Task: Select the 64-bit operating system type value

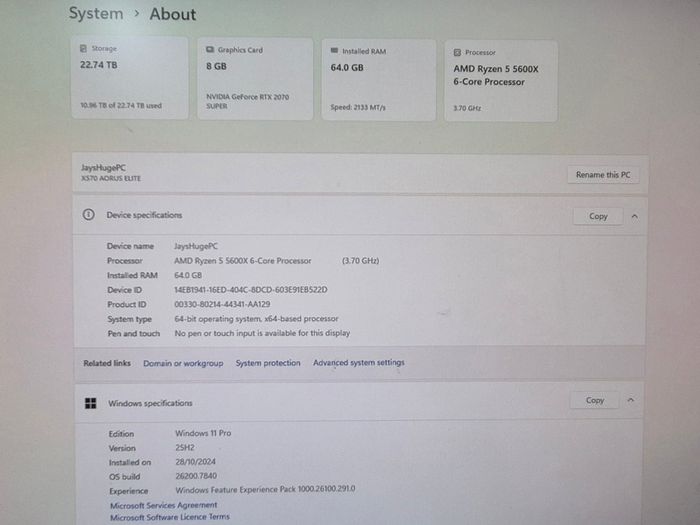Action: pos(256,319)
